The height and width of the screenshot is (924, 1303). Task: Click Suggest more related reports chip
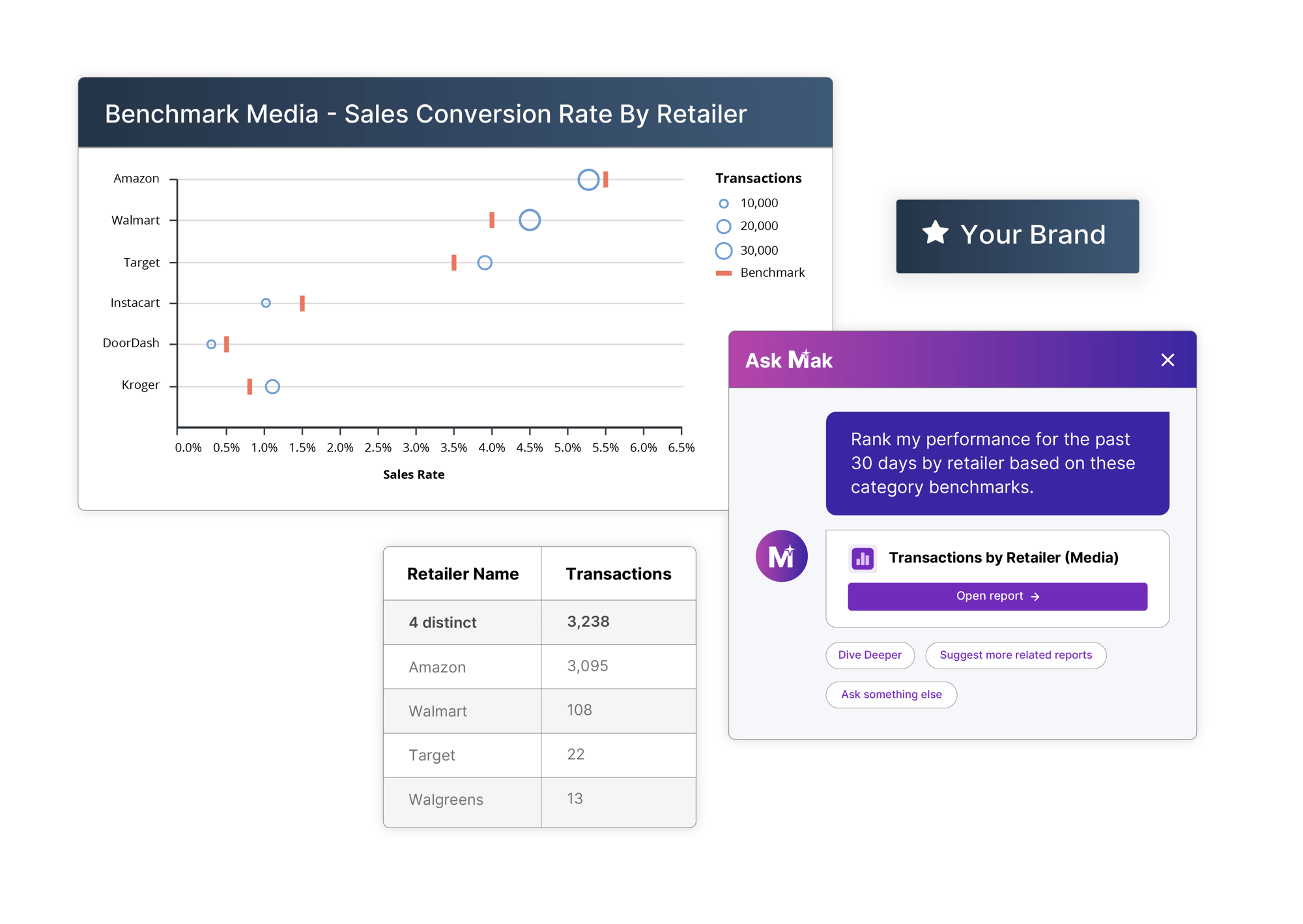1015,655
